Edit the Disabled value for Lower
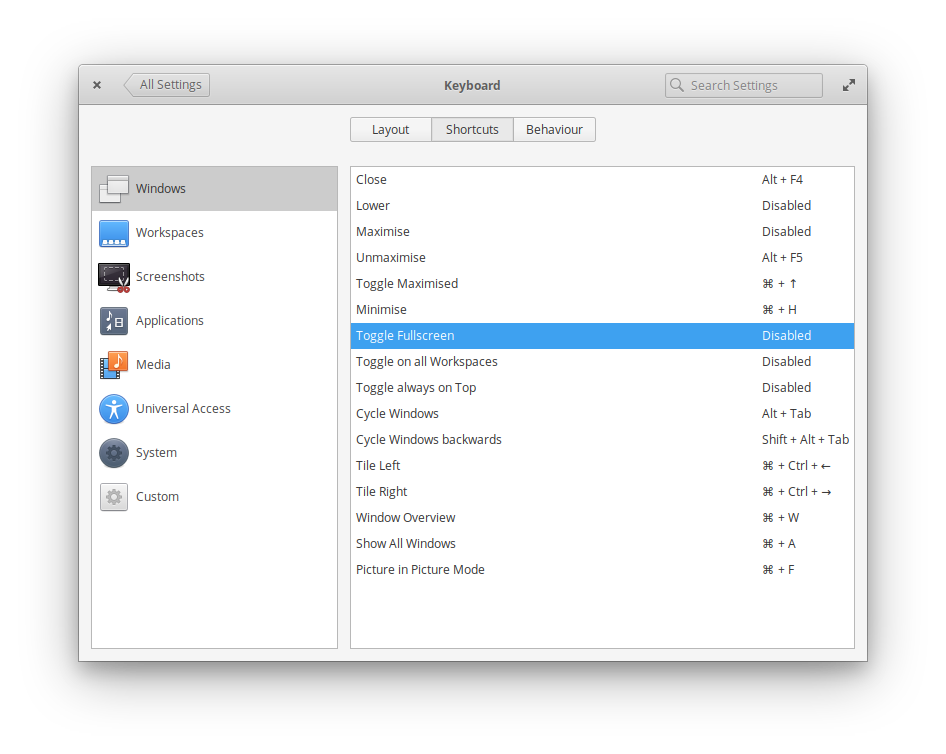 [x=786, y=206]
